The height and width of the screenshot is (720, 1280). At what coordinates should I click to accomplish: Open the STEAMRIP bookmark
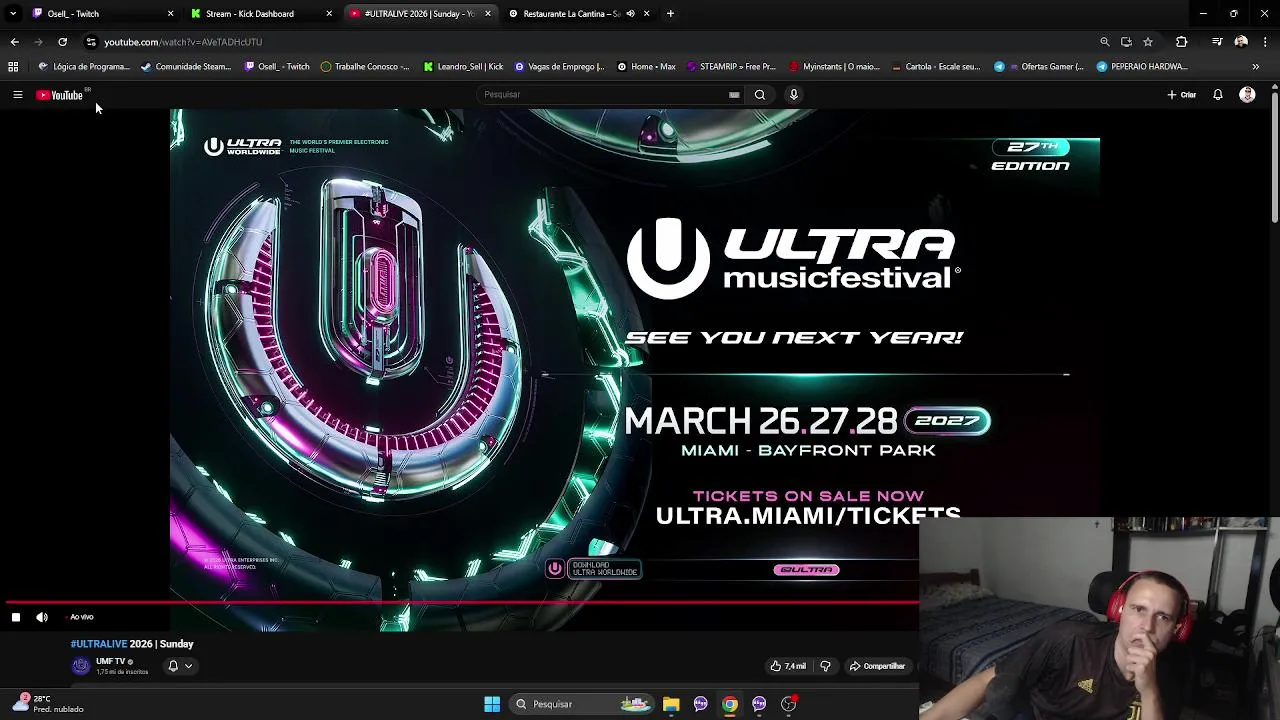(x=732, y=67)
